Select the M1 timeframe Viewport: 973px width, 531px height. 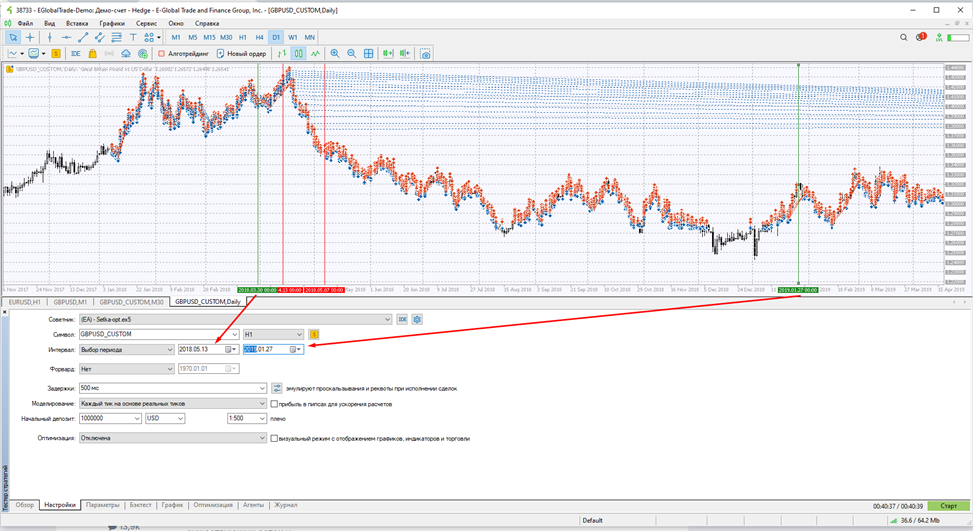tap(176, 37)
